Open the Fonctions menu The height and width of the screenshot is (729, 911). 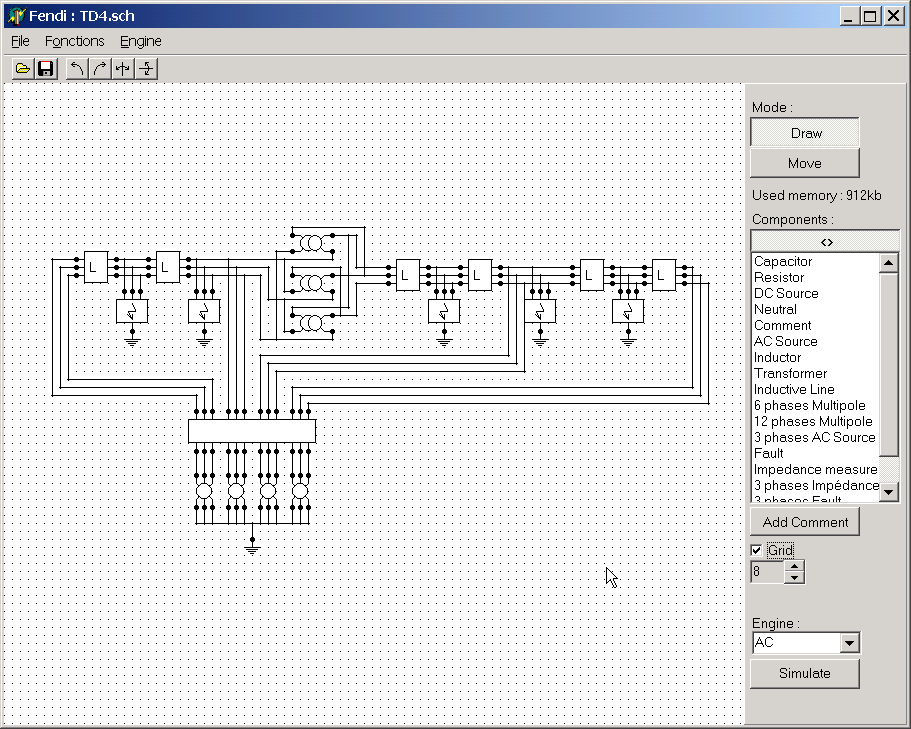(x=74, y=41)
